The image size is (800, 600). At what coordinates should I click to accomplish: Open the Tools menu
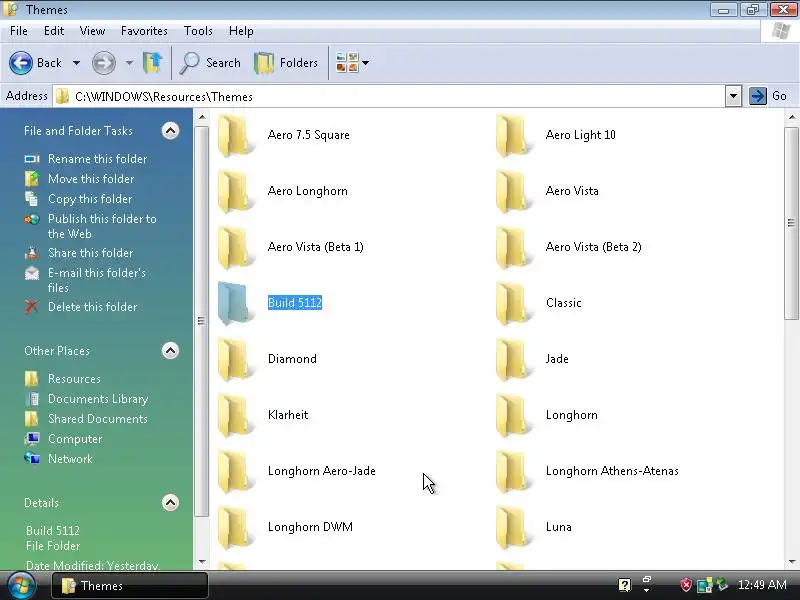click(198, 31)
